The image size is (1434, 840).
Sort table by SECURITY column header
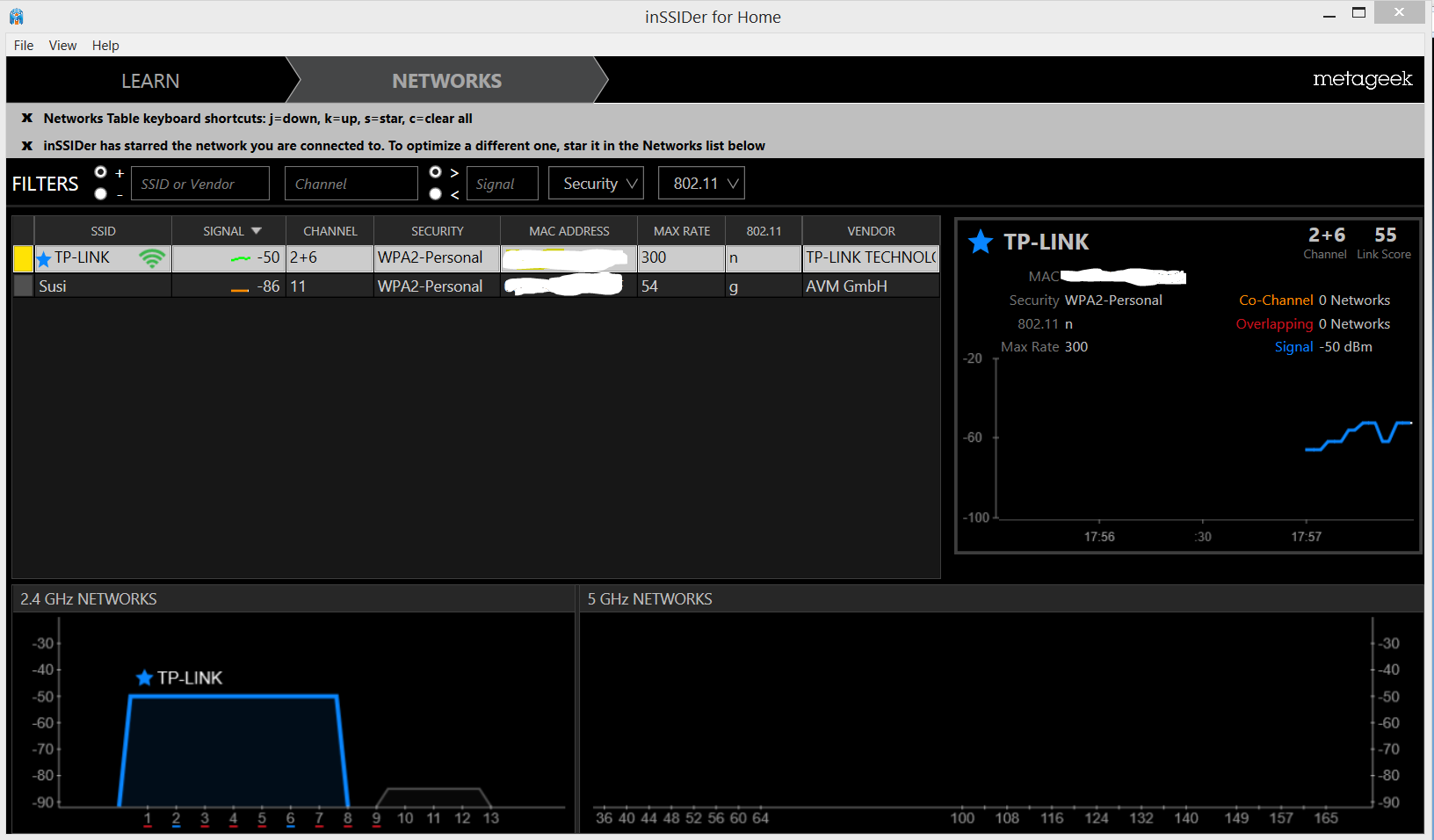(437, 231)
